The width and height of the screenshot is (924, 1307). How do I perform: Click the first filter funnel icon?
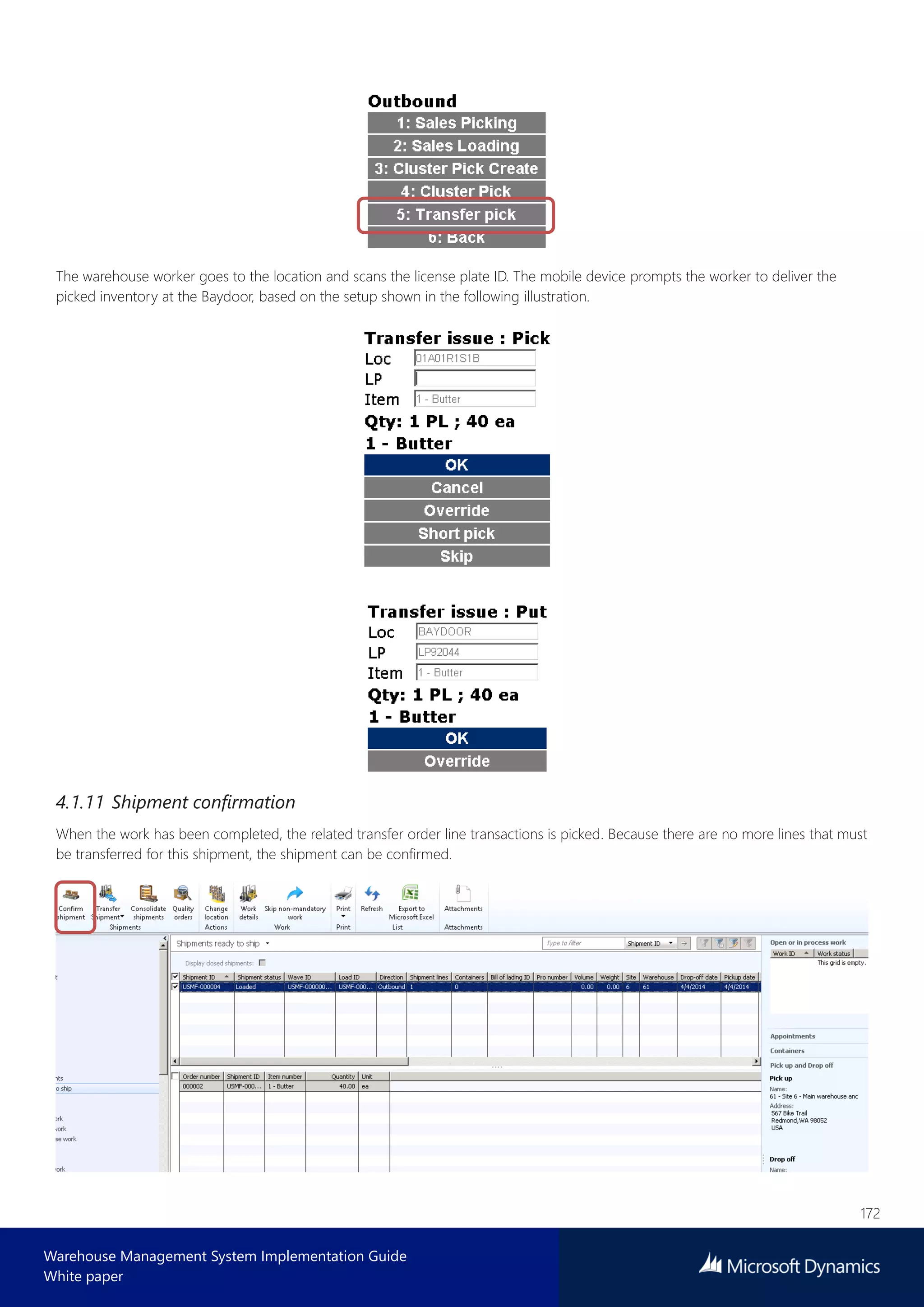[705, 943]
